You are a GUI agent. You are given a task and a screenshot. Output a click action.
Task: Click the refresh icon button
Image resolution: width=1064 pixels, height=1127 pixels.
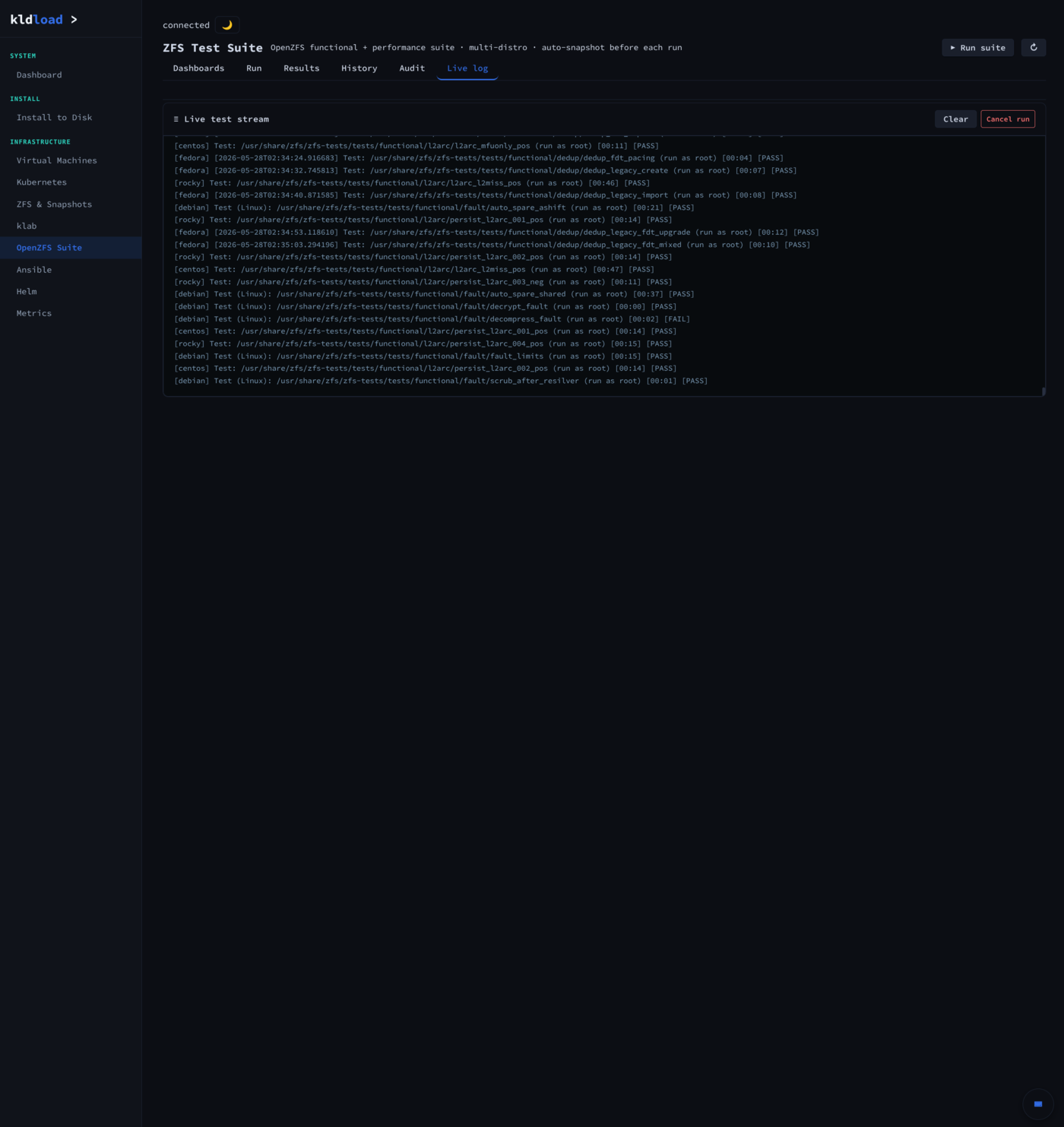click(x=1033, y=47)
